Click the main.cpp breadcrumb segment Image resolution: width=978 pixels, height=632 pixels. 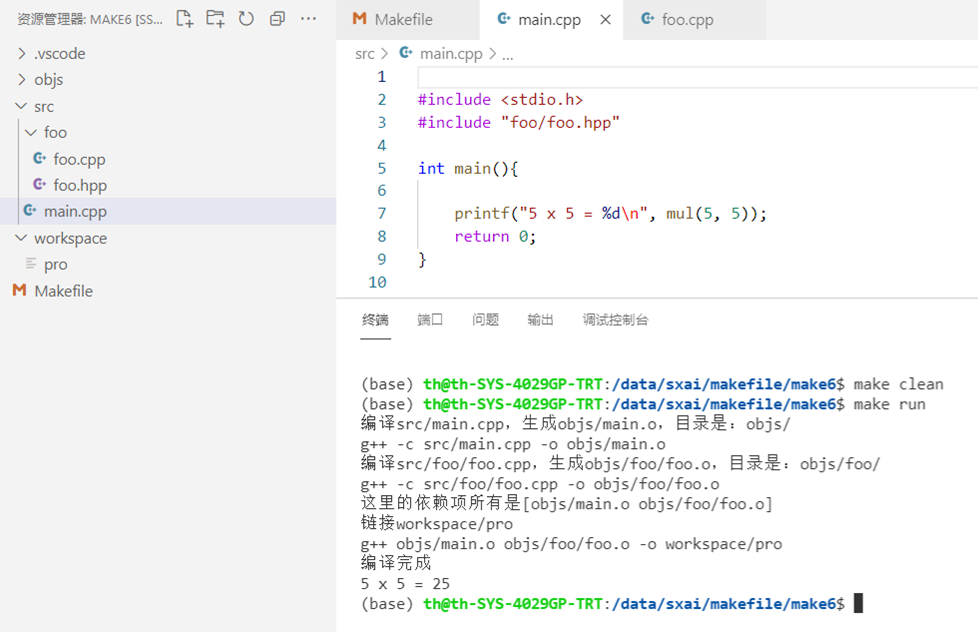coord(451,54)
